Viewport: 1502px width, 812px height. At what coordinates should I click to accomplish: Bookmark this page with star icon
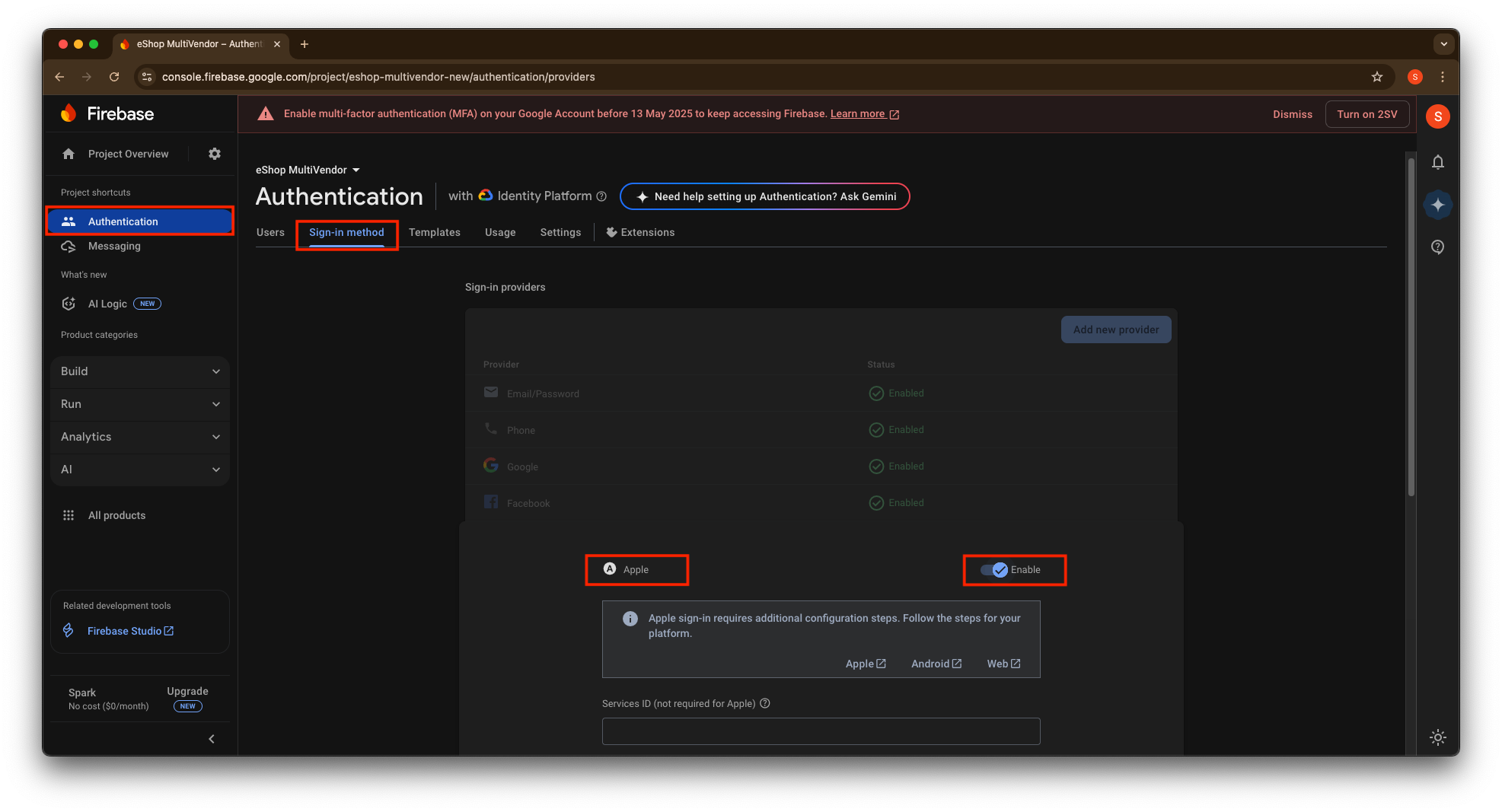(1376, 77)
